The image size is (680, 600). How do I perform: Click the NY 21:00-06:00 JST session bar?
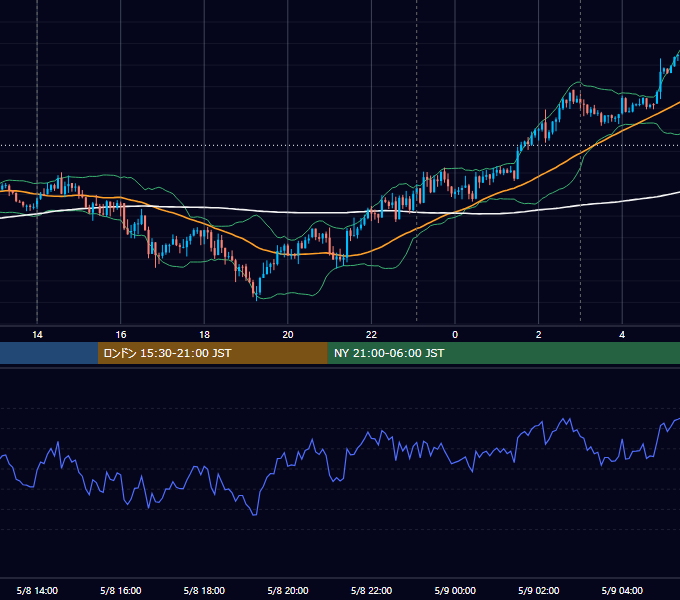(x=503, y=353)
